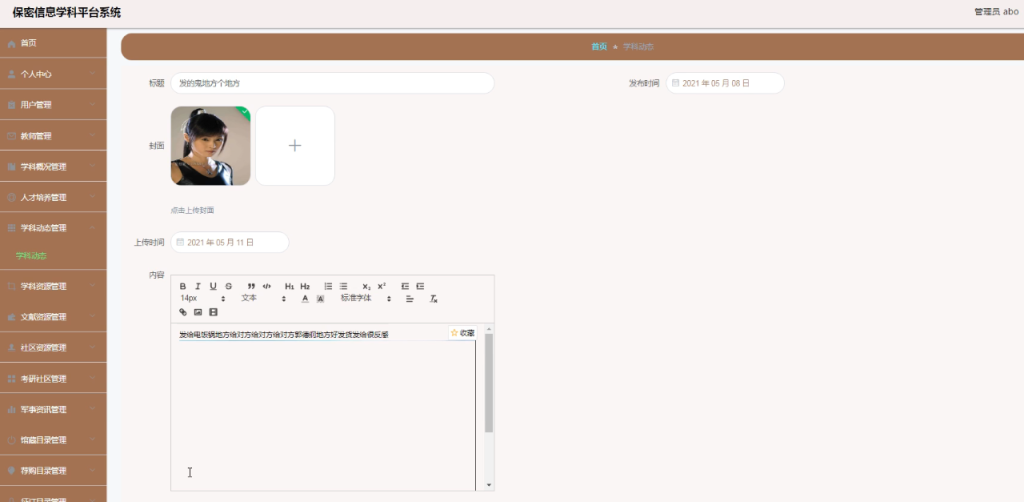Open the 标准字体 font family dropdown
The height and width of the screenshot is (502, 1024).
366,298
